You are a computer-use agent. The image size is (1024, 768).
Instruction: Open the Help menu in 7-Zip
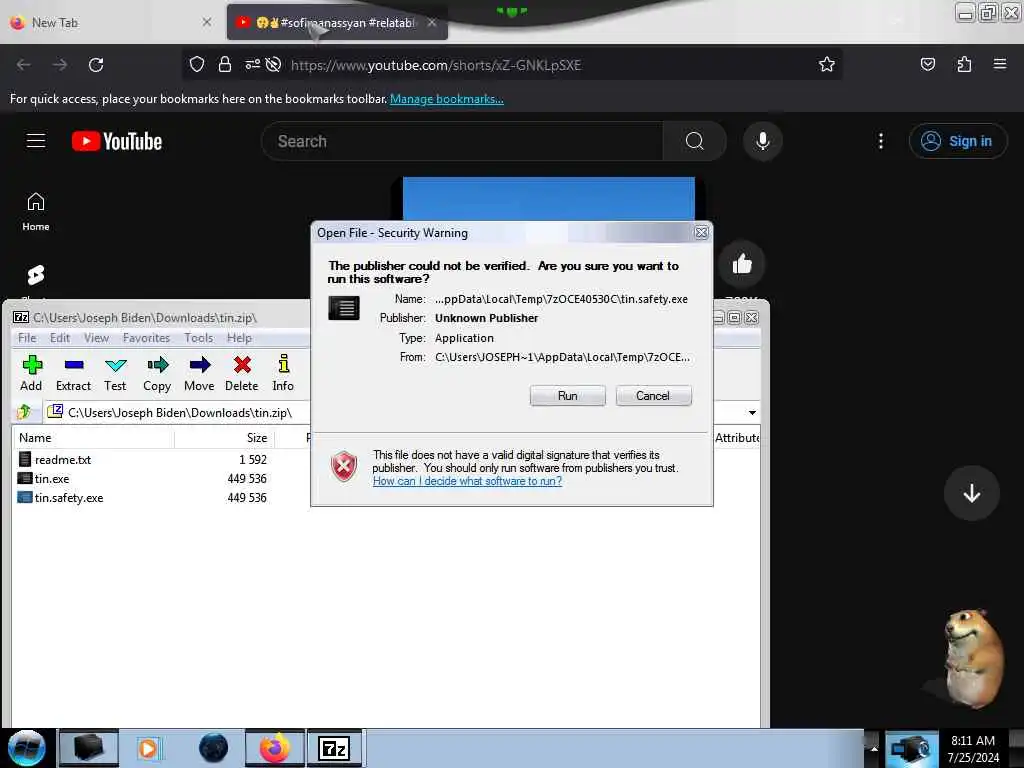coord(239,338)
